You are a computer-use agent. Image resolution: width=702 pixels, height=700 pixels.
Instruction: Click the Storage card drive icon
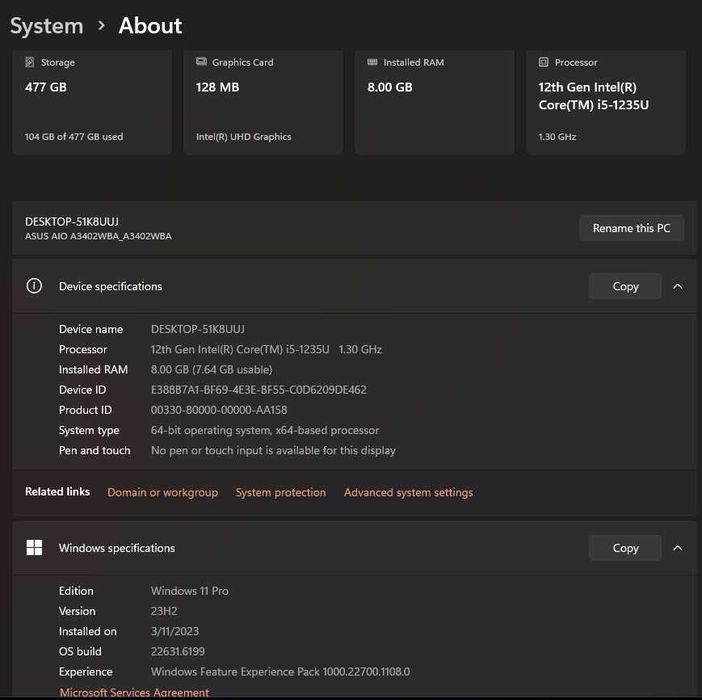coord(30,62)
